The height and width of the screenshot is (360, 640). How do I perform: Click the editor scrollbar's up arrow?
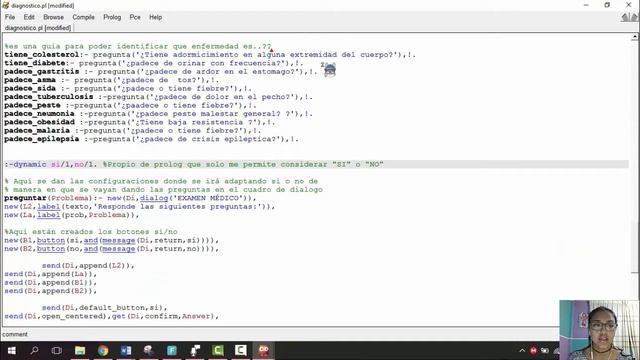(x=635, y=37)
